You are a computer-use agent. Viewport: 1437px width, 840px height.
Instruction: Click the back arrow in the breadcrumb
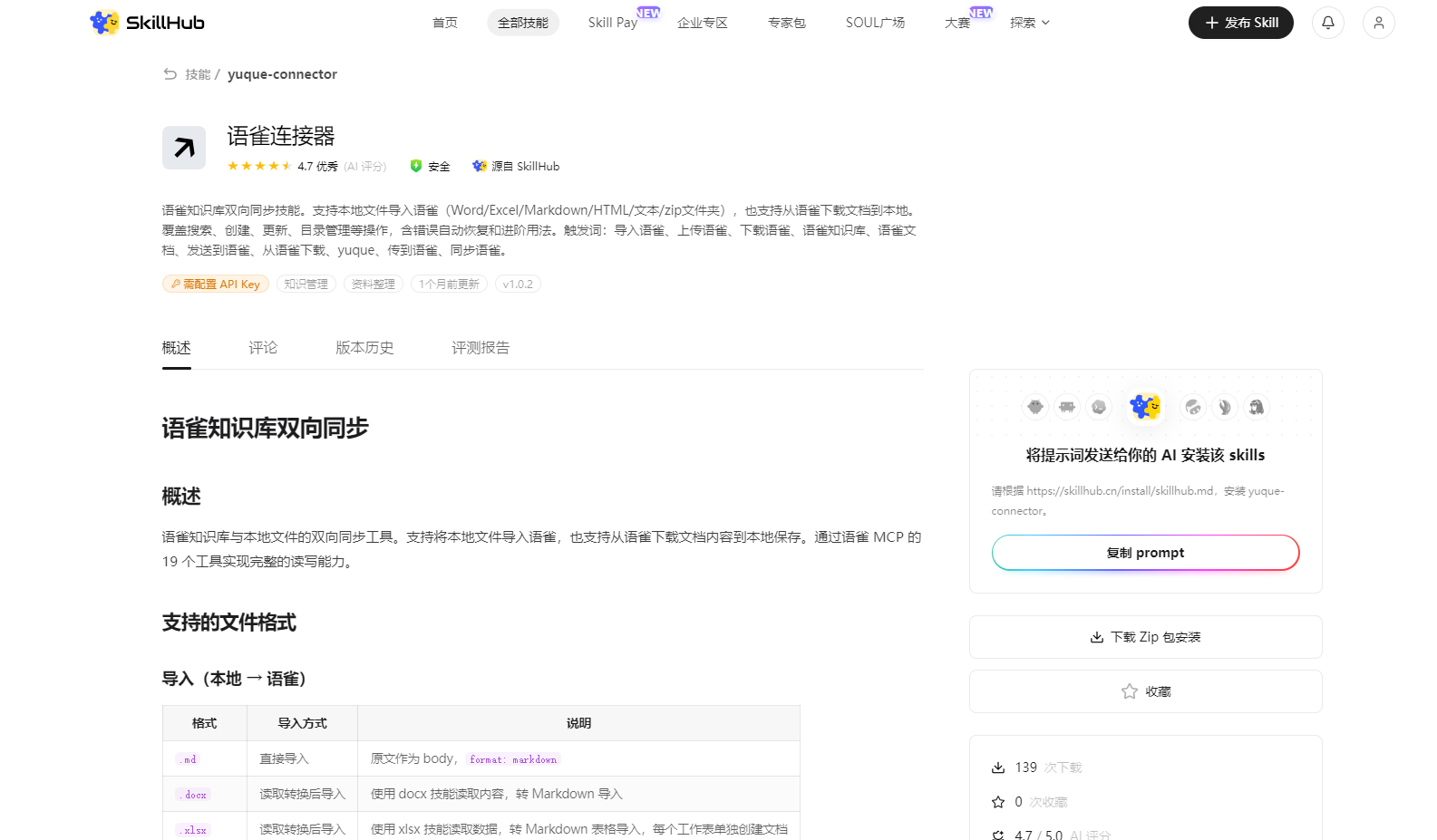[170, 74]
